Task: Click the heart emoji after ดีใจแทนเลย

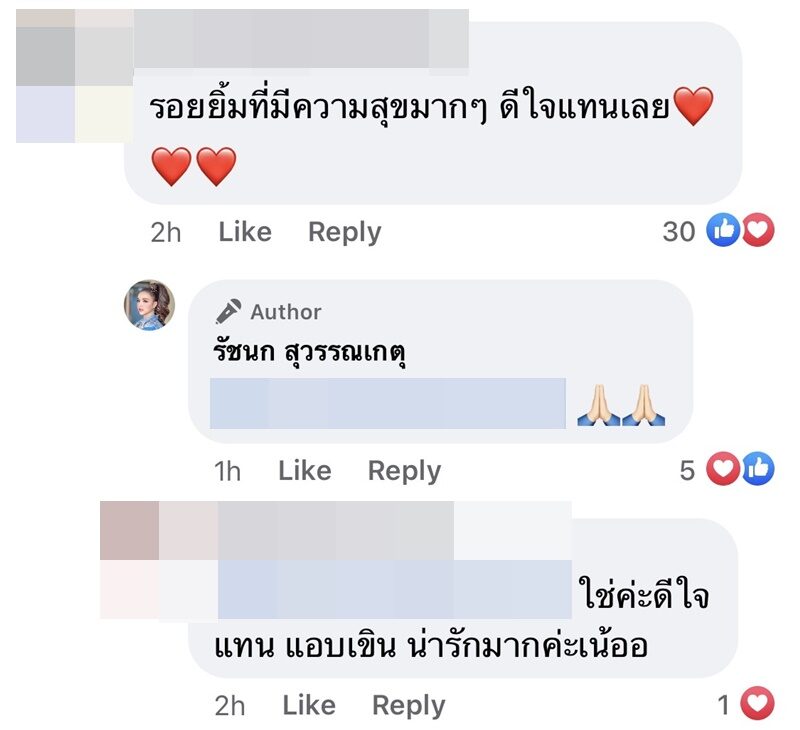Action: coord(693,107)
